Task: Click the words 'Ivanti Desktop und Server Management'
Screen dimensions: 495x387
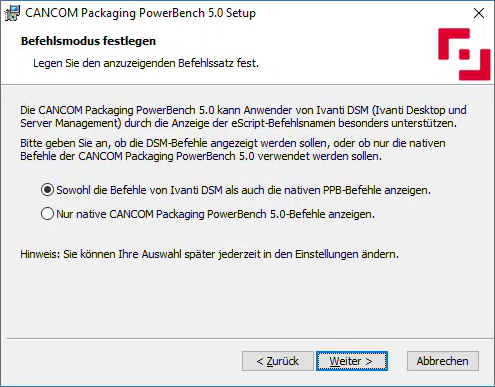Action: (x=243, y=116)
